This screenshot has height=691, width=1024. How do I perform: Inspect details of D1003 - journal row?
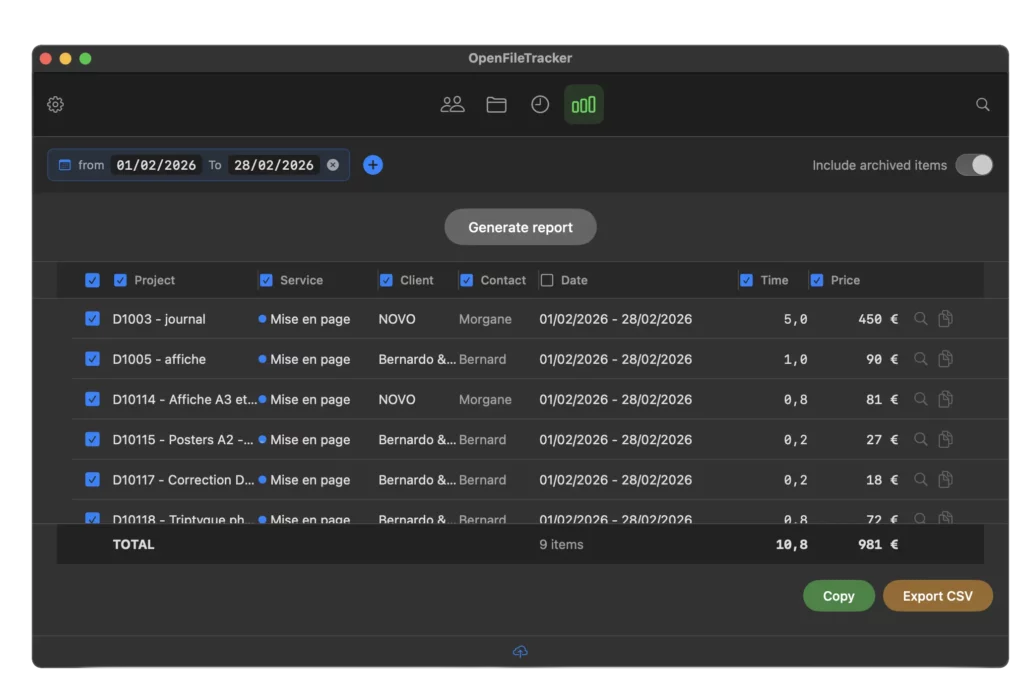click(x=921, y=319)
